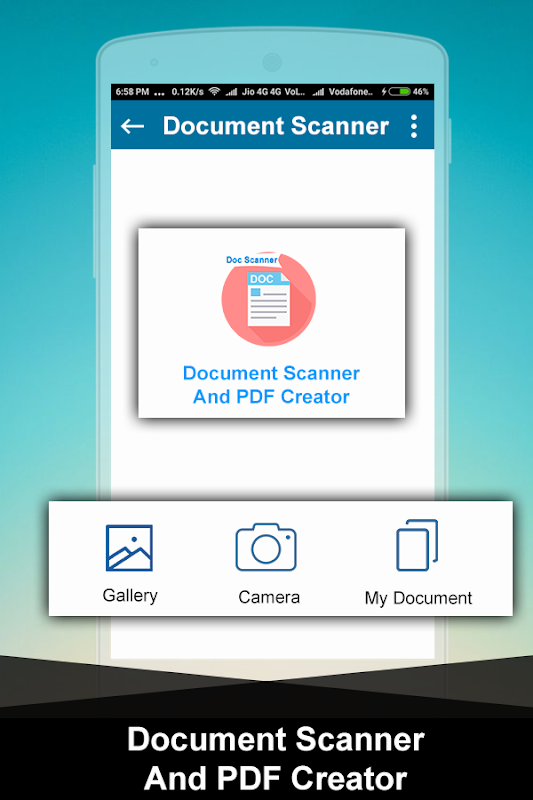Tap the DOC page graphic inside logo

(268, 299)
